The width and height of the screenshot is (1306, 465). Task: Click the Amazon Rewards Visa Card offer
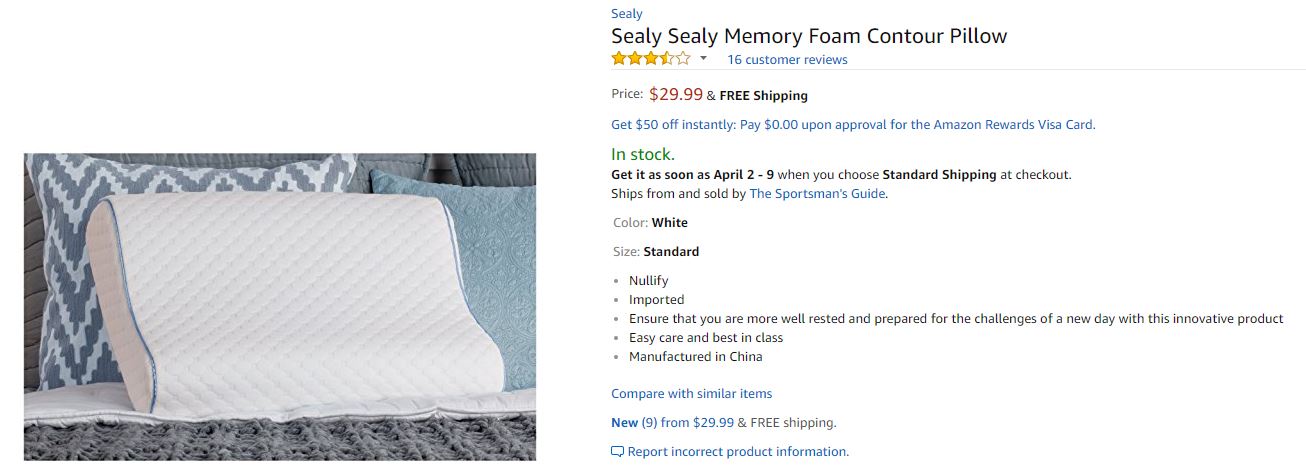click(853, 125)
